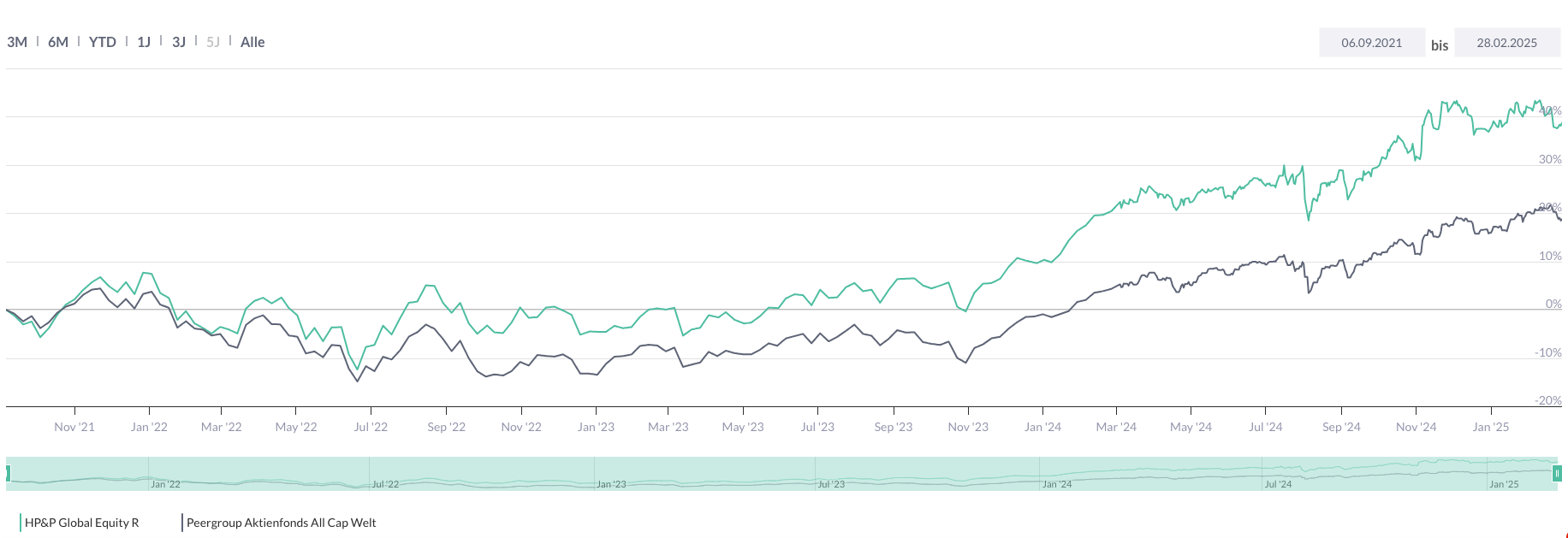The width and height of the screenshot is (1568, 538).
Task: Toggle HP&P Global Equity R series
Action: [81, 523]
